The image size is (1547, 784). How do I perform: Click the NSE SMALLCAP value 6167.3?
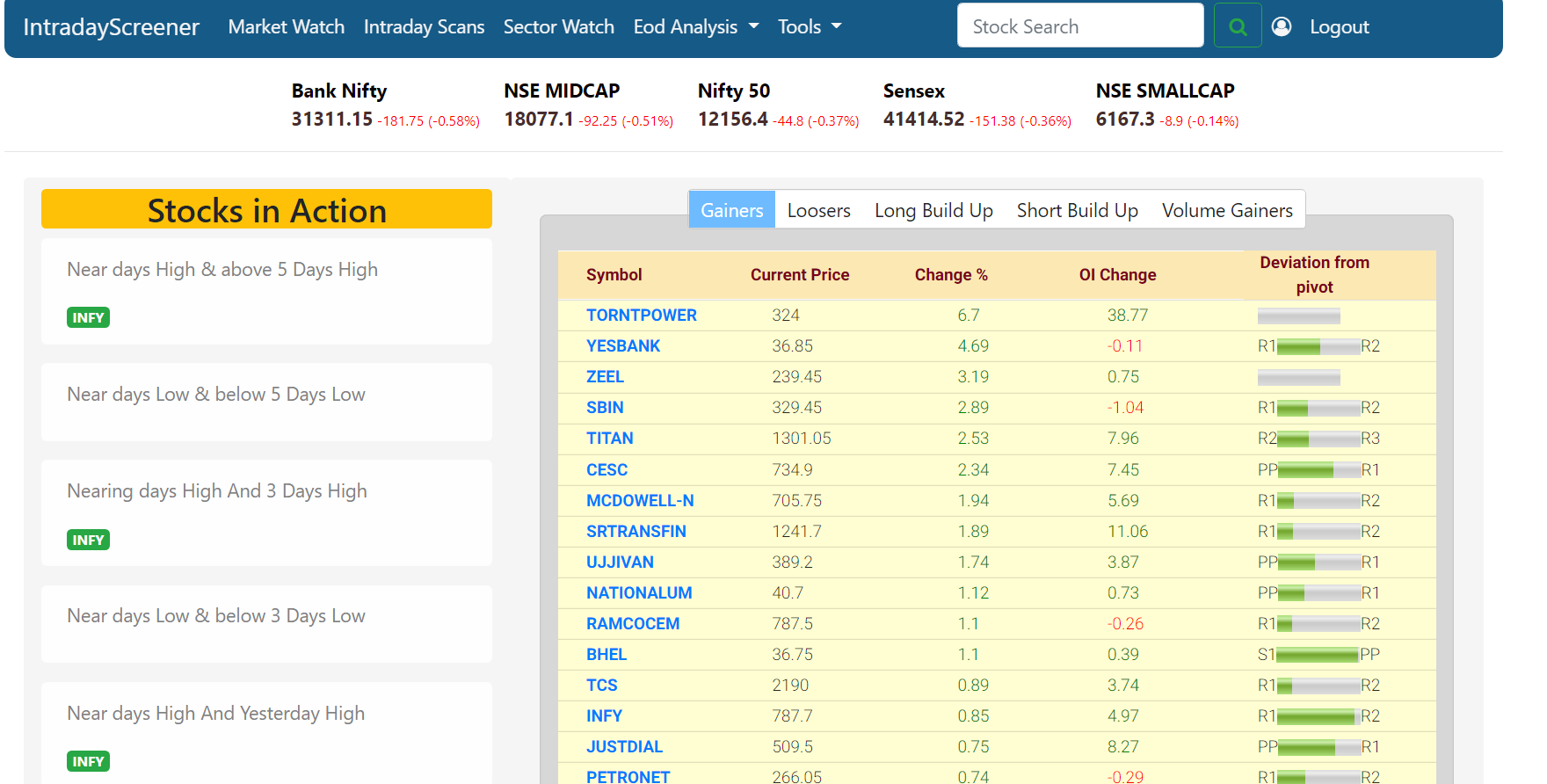[1125, 119]
